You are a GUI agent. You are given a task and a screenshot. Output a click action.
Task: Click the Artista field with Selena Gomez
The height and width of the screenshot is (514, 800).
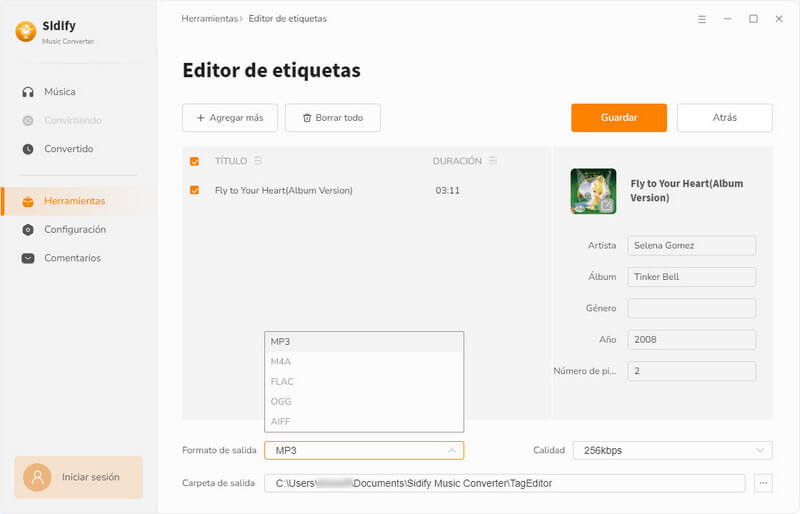[x=691, y=246]
